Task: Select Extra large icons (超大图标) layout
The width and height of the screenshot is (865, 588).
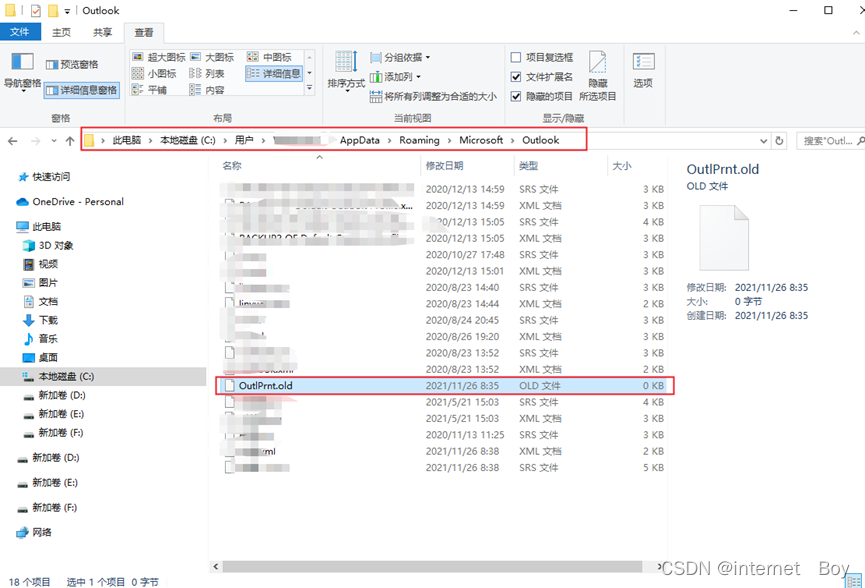Action: pos(159,57)
